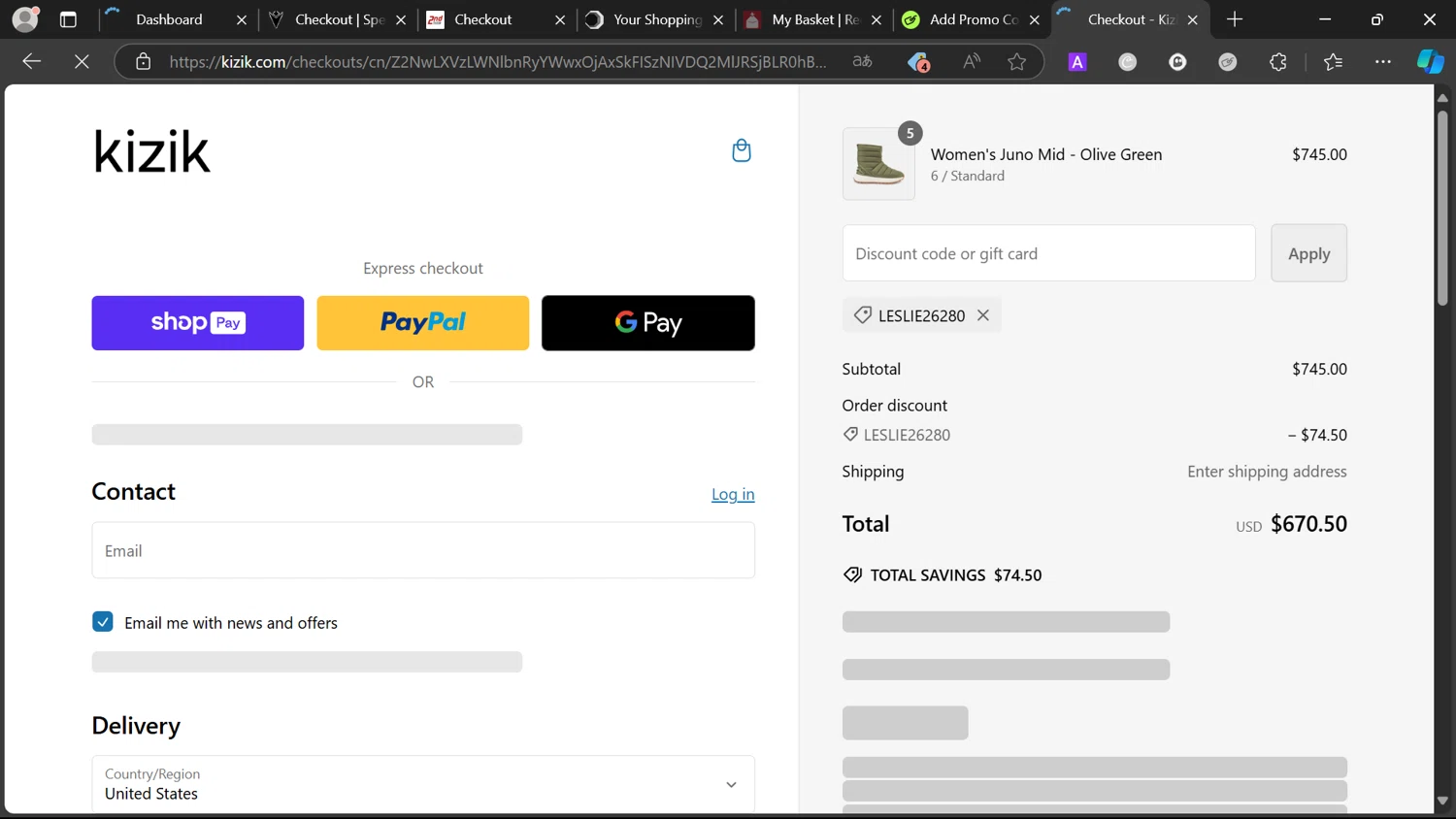Image resolution: width=1456 pixels, height=819 pixels.
Task: Open the shopping bag cart icon
Action: 742,150
